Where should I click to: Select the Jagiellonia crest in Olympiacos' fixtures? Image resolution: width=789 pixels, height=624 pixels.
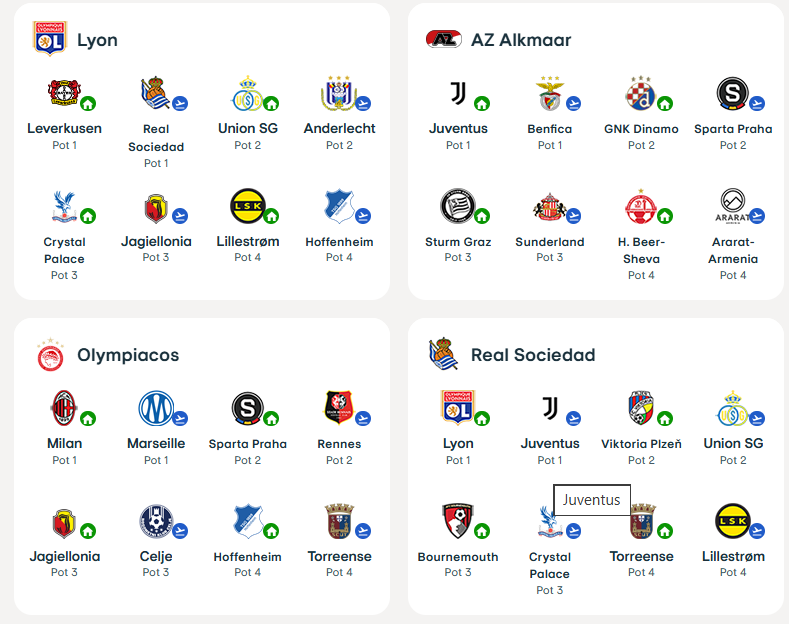(x=64, y=523)
